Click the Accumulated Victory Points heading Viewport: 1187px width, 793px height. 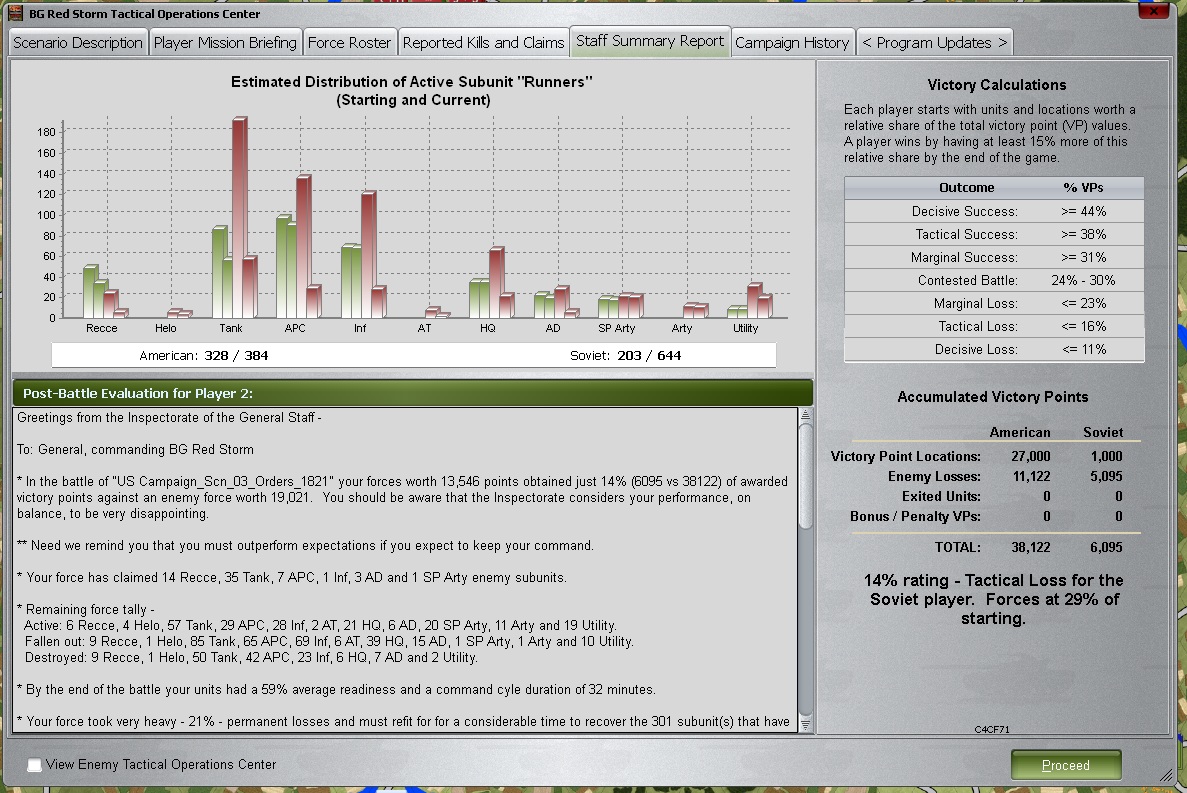(x=992, y=396)
